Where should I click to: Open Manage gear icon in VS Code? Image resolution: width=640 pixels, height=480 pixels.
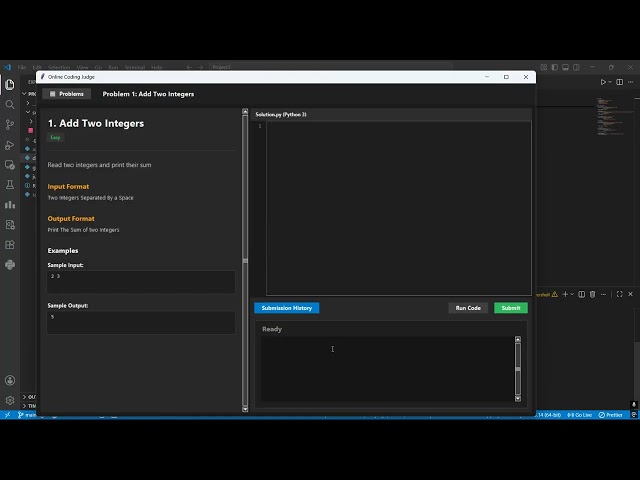(x=10, y=400)
